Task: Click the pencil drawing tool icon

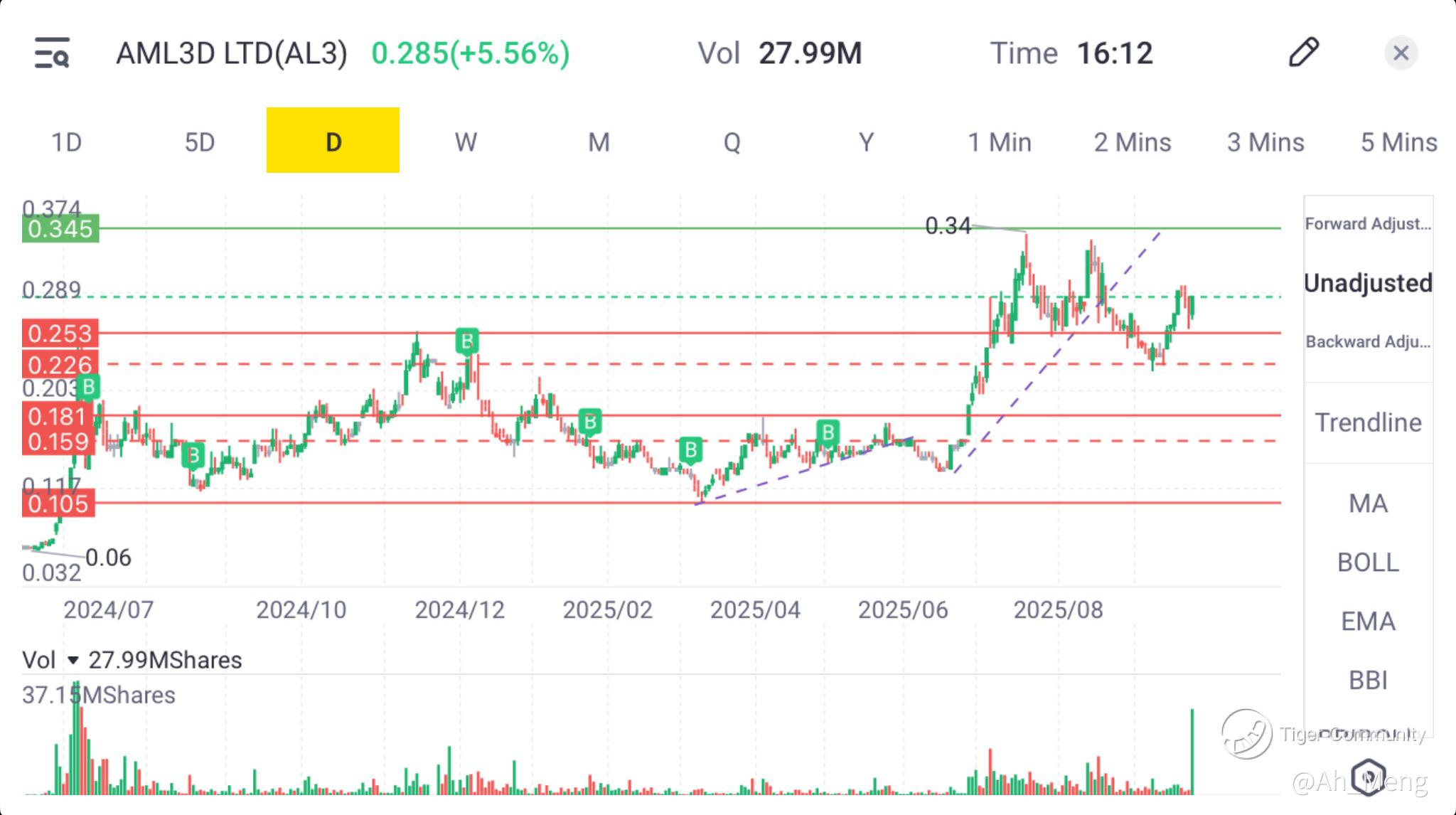Action: (1303, 53)
